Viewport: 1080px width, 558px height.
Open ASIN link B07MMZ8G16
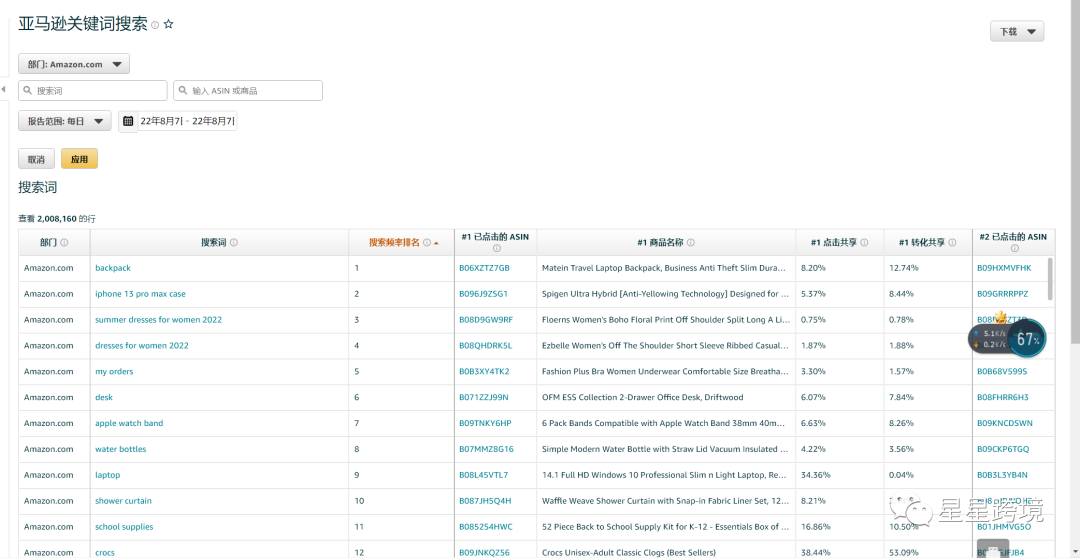(486, 449)
